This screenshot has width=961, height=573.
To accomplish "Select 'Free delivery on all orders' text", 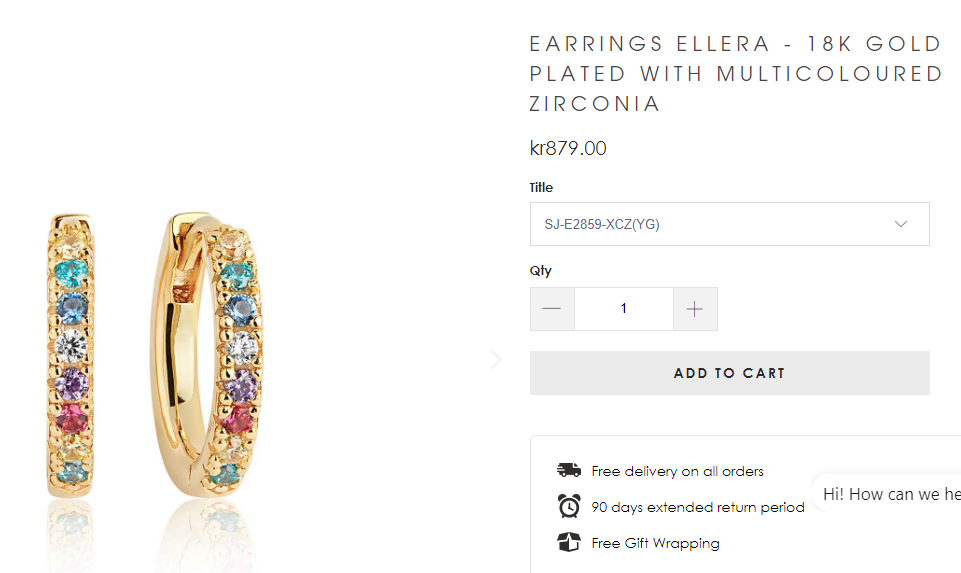I will point(677,471).
